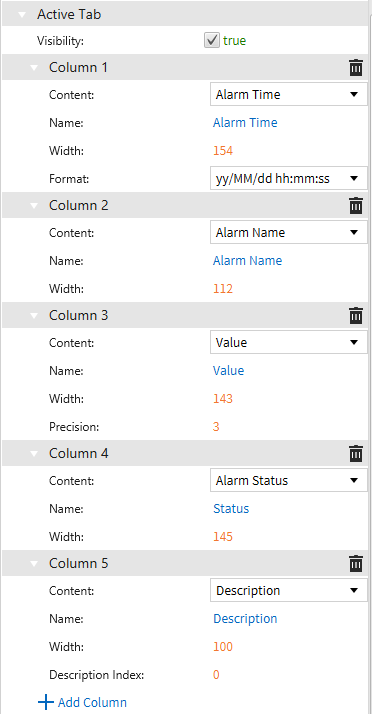This screenshot has width=372, height=714.
Task: Click the Add Column link
Action: click(x=92, y=702)
